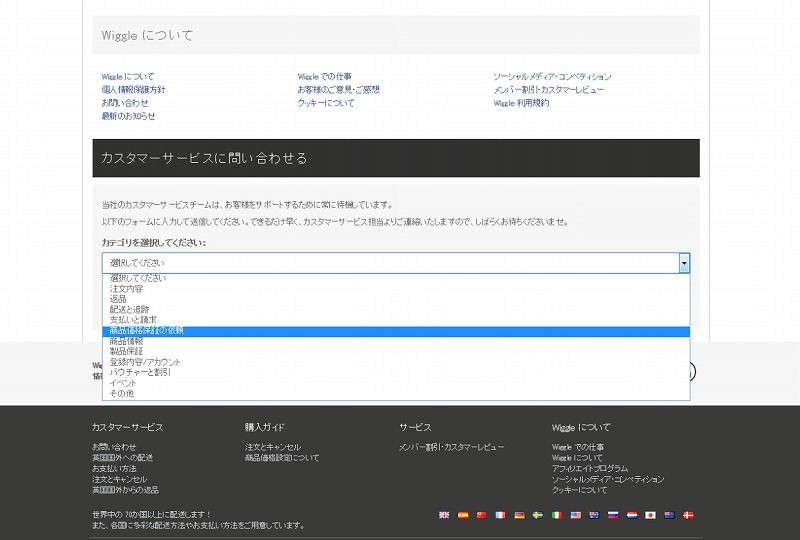
Task: Open Wiggle 利用規約 link
Action: [x=521, y=103]
